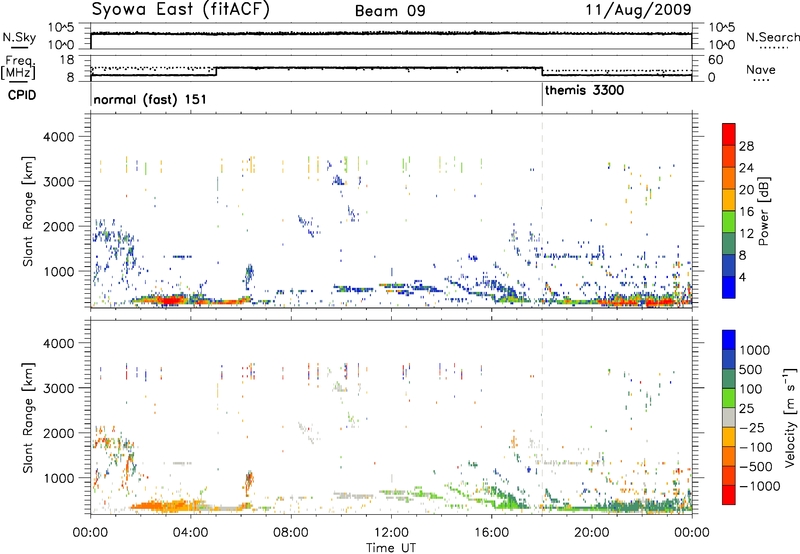Select the Freq. [MHz] axis label
This screenshot has width=800, height=554.
pyautogui.click(x=18, y=68)
